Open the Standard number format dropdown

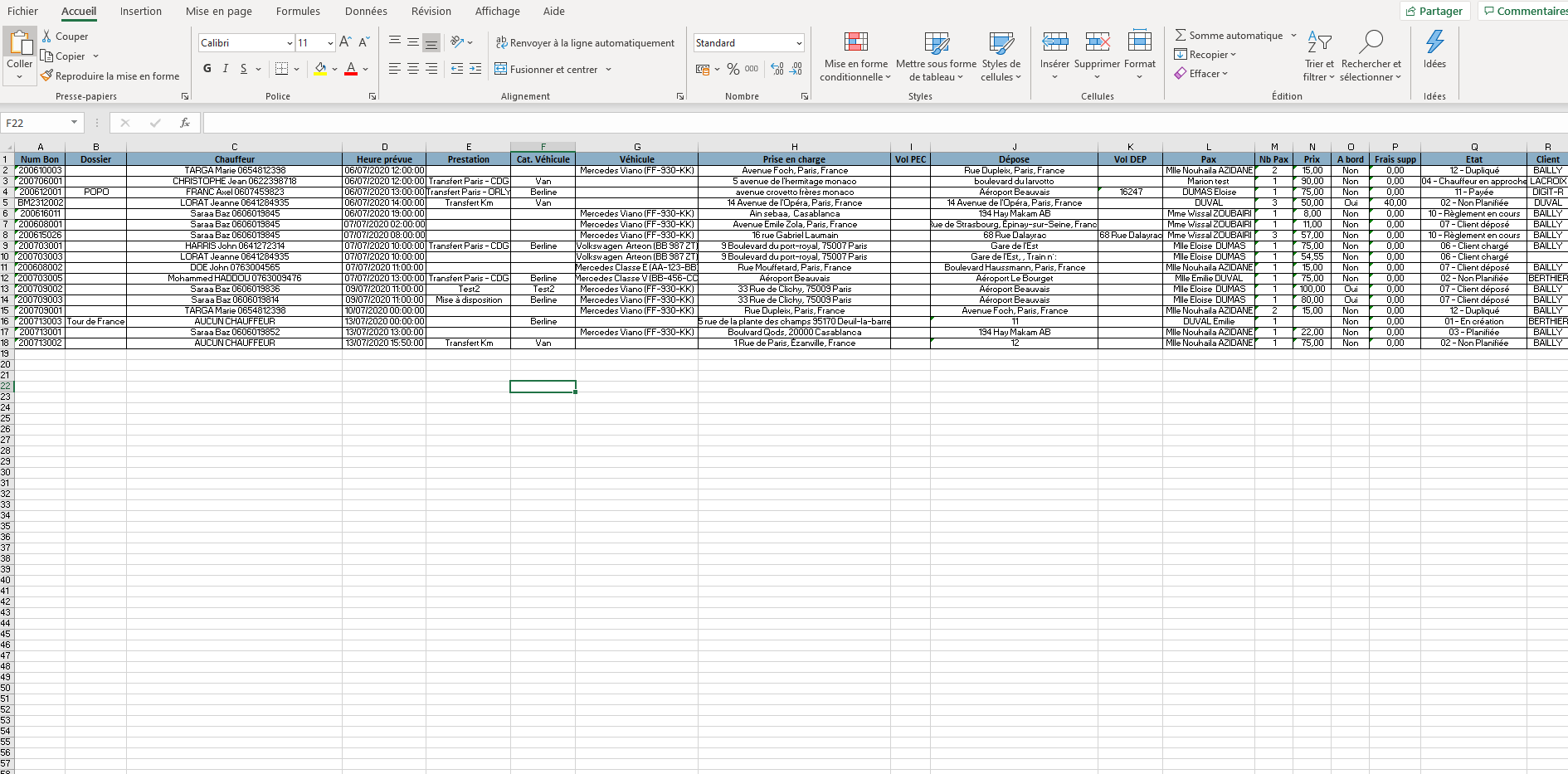click(x=799, y=41)
